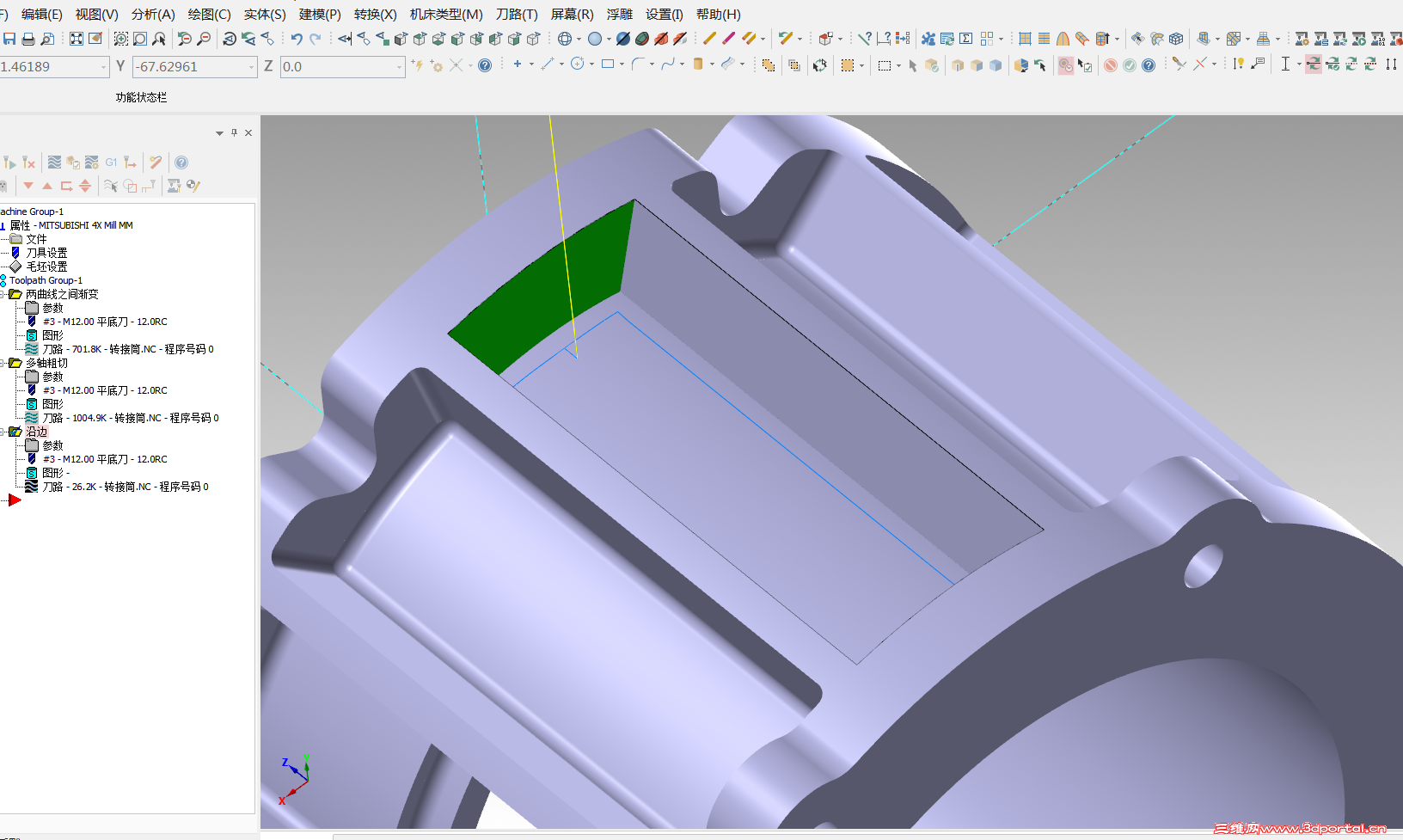This screenshot has width=1403, height=840.
Task: Select the 刀路 - 26.2K toolpath entry
Action: [126, 487]
